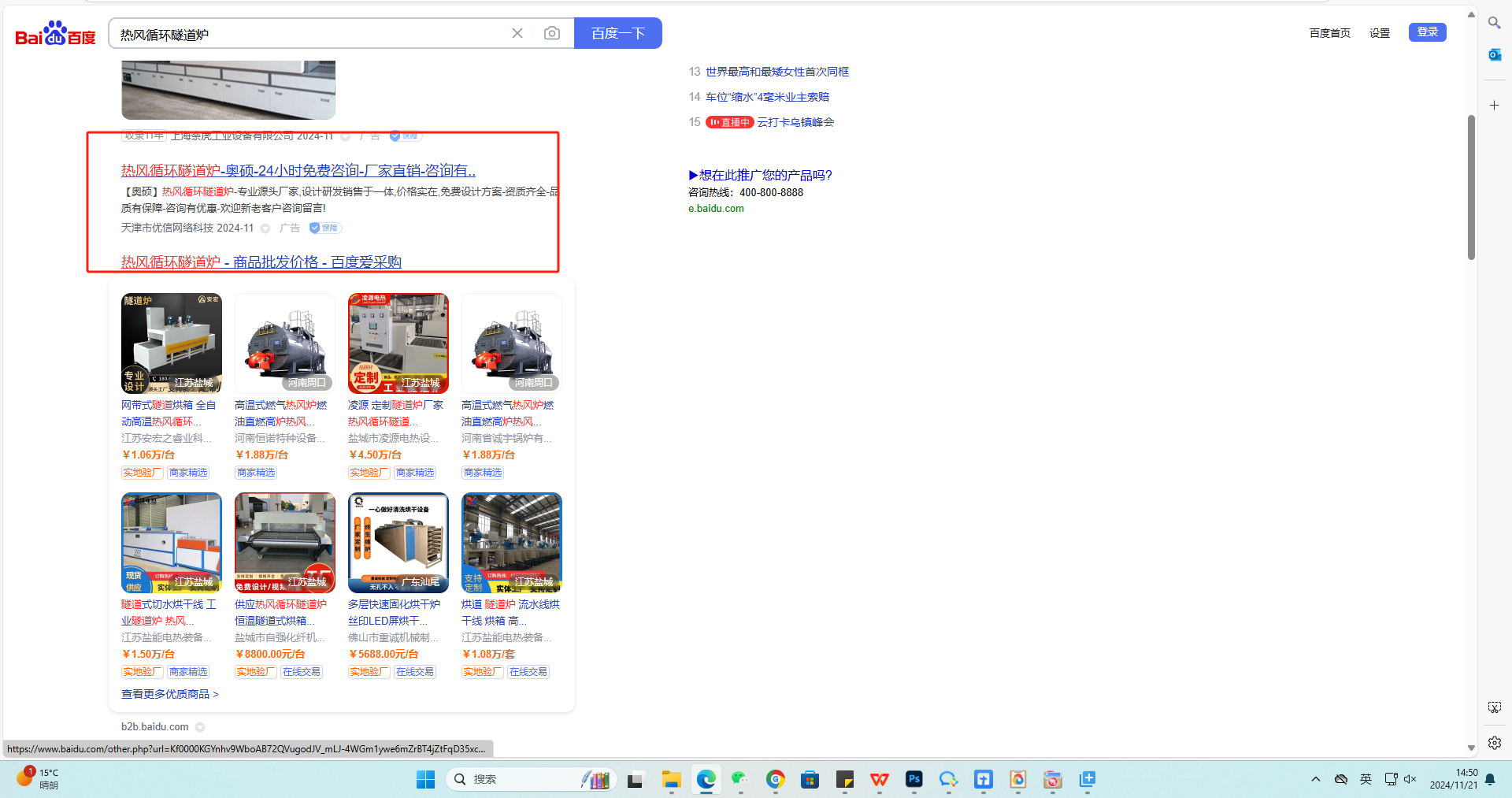This screenshot has height=798, width=1512.
Task: Click the sidebar screenshot icon
Action: [x=1494, y=707]
